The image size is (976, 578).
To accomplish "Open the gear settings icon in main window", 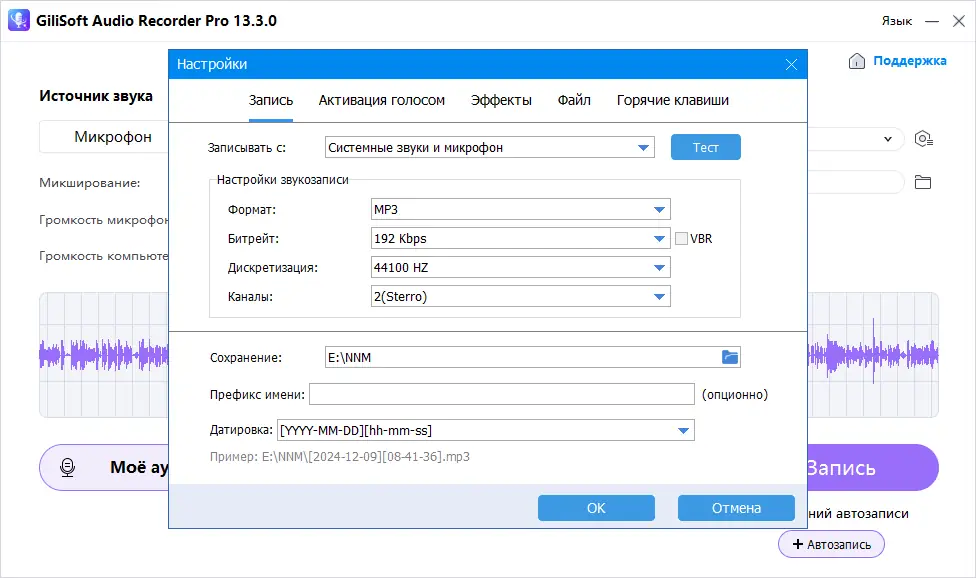I will [x=923, y=138].
